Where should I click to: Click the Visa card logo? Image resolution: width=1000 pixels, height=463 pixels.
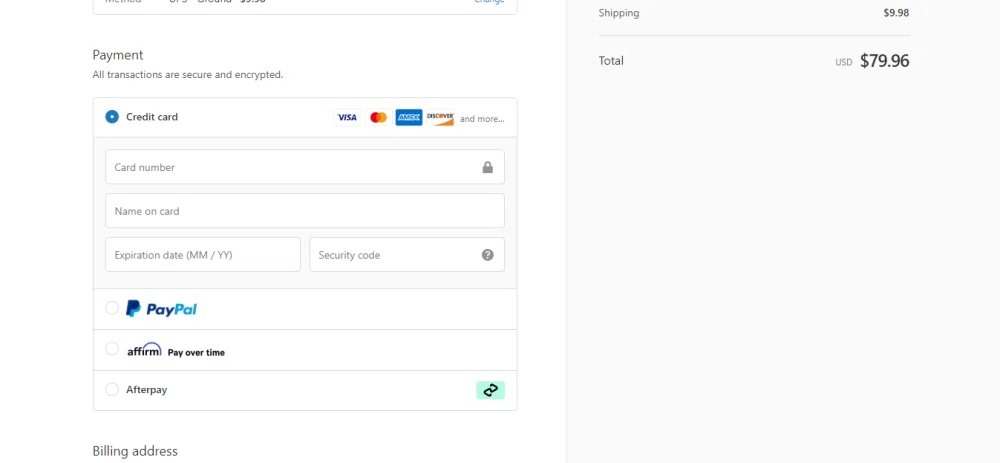346,118
